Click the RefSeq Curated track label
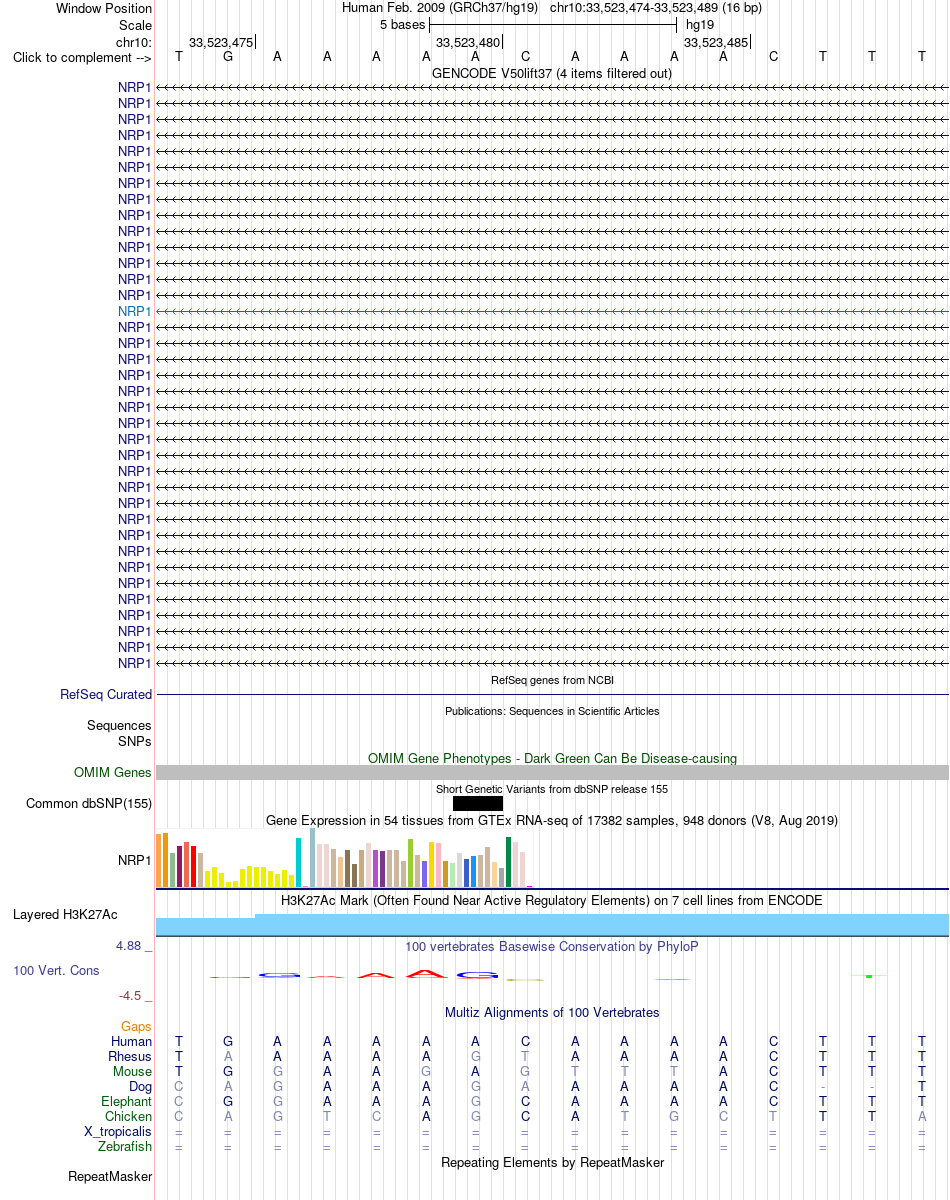Viewport: 950px width, 1200px height. coord(106,694)
